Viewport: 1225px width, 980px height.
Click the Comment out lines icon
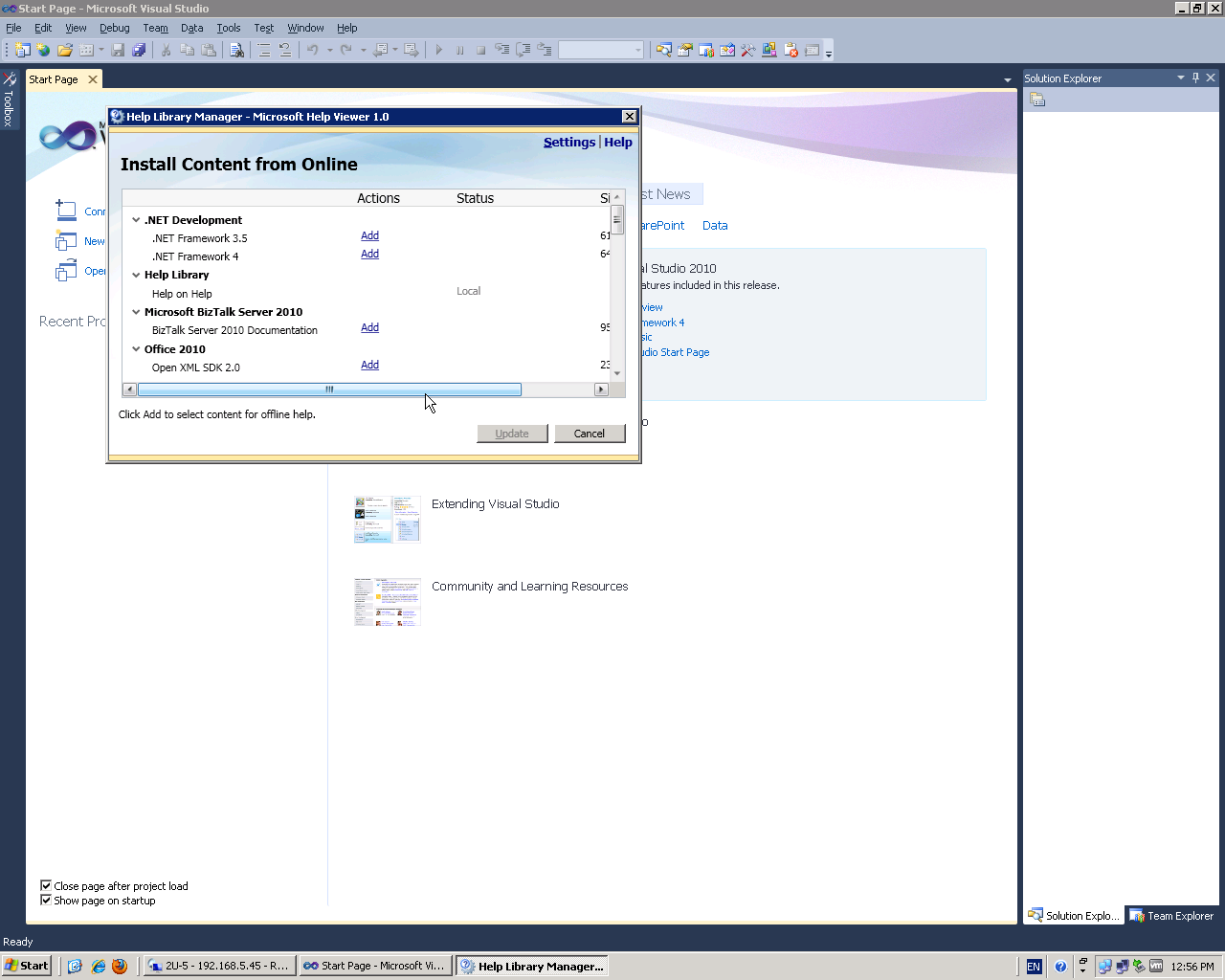tap(264, 50)
